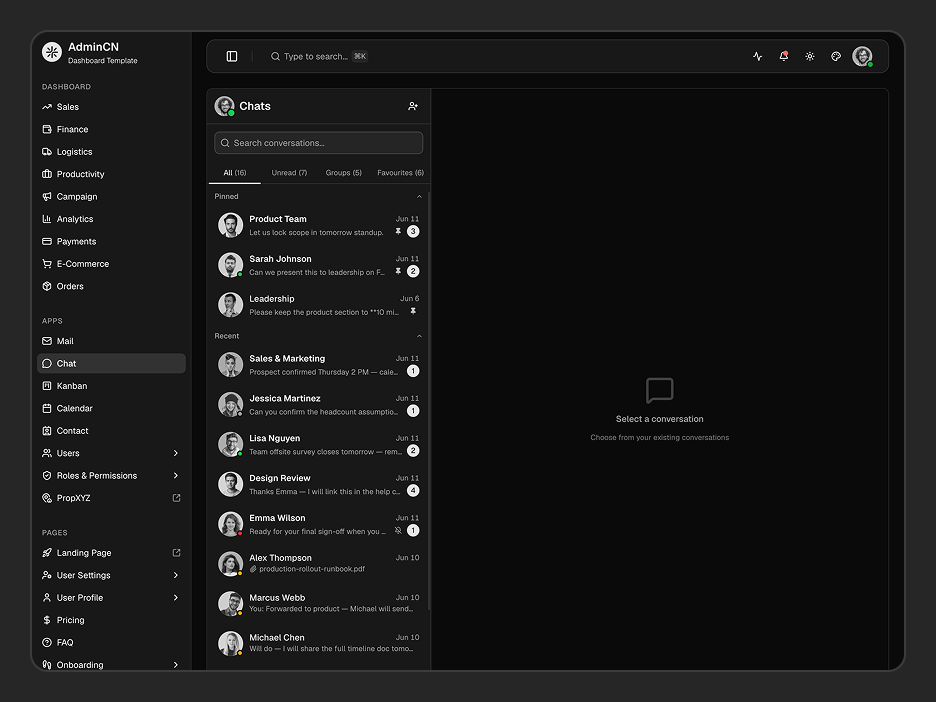The width and height of the screenshot is (936, 702).
Task: Open Pricing page
Action: click(111, 620)
